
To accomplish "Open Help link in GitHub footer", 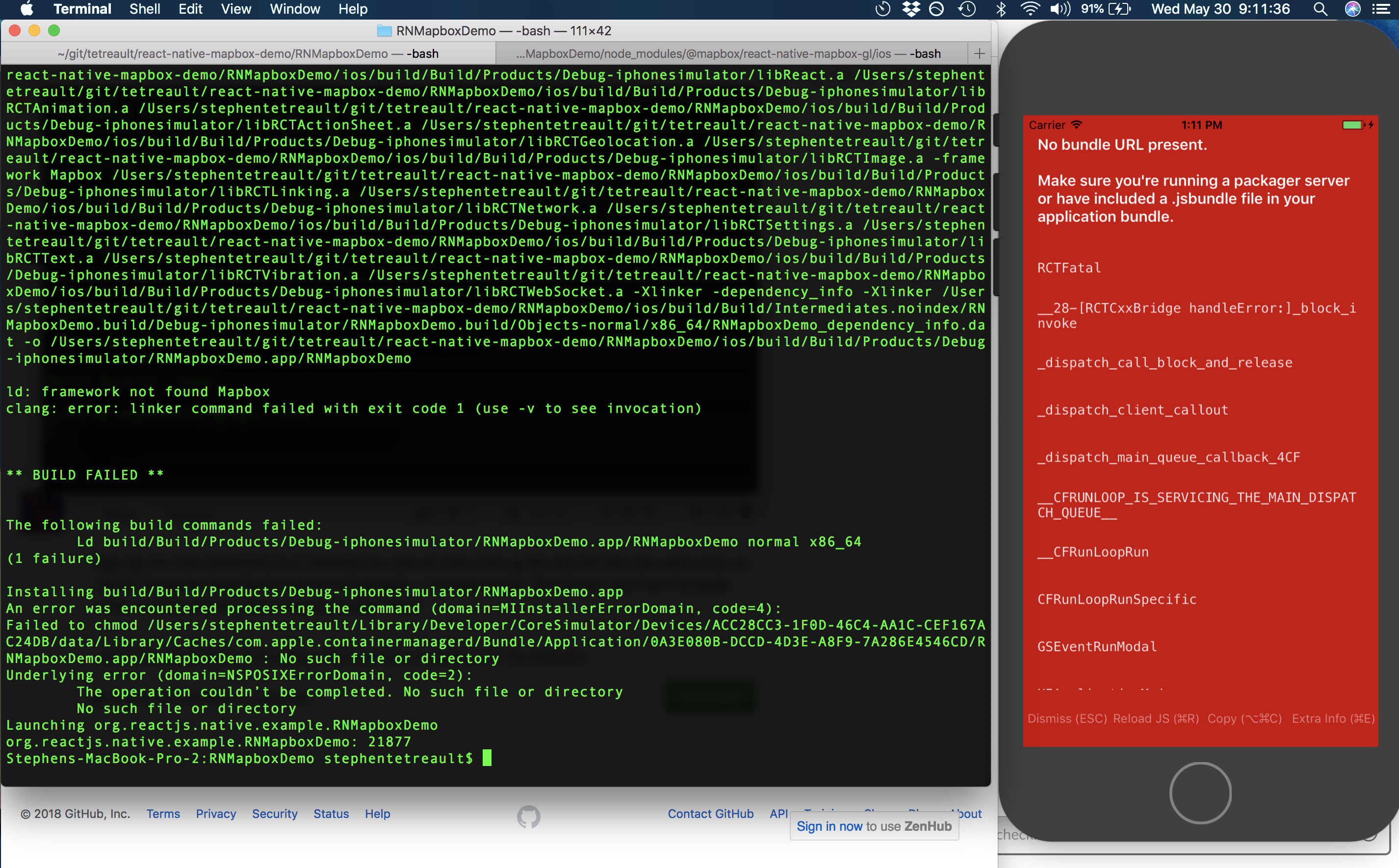I will (x=377, y=814).
